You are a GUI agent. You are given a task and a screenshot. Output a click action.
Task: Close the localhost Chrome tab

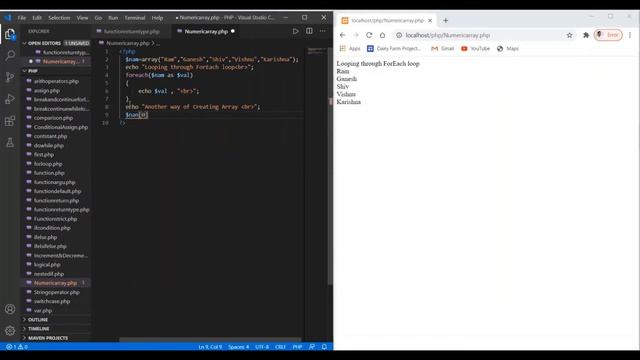click(x=430, y=20)
